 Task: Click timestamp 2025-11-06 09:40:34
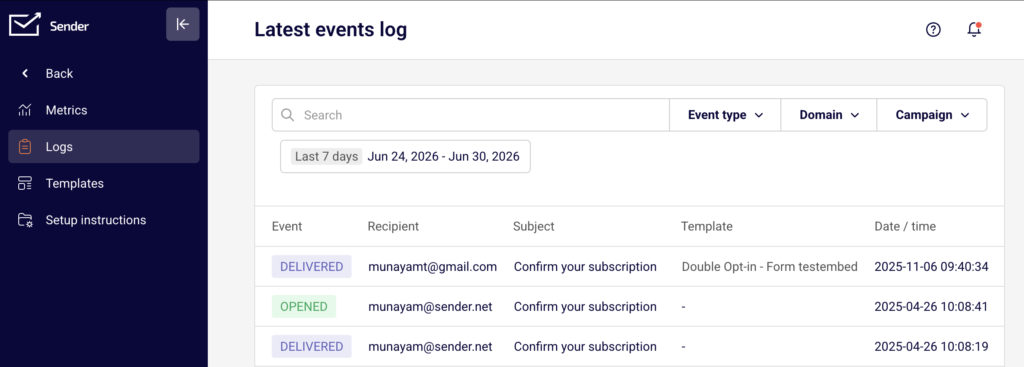(931, 266)
